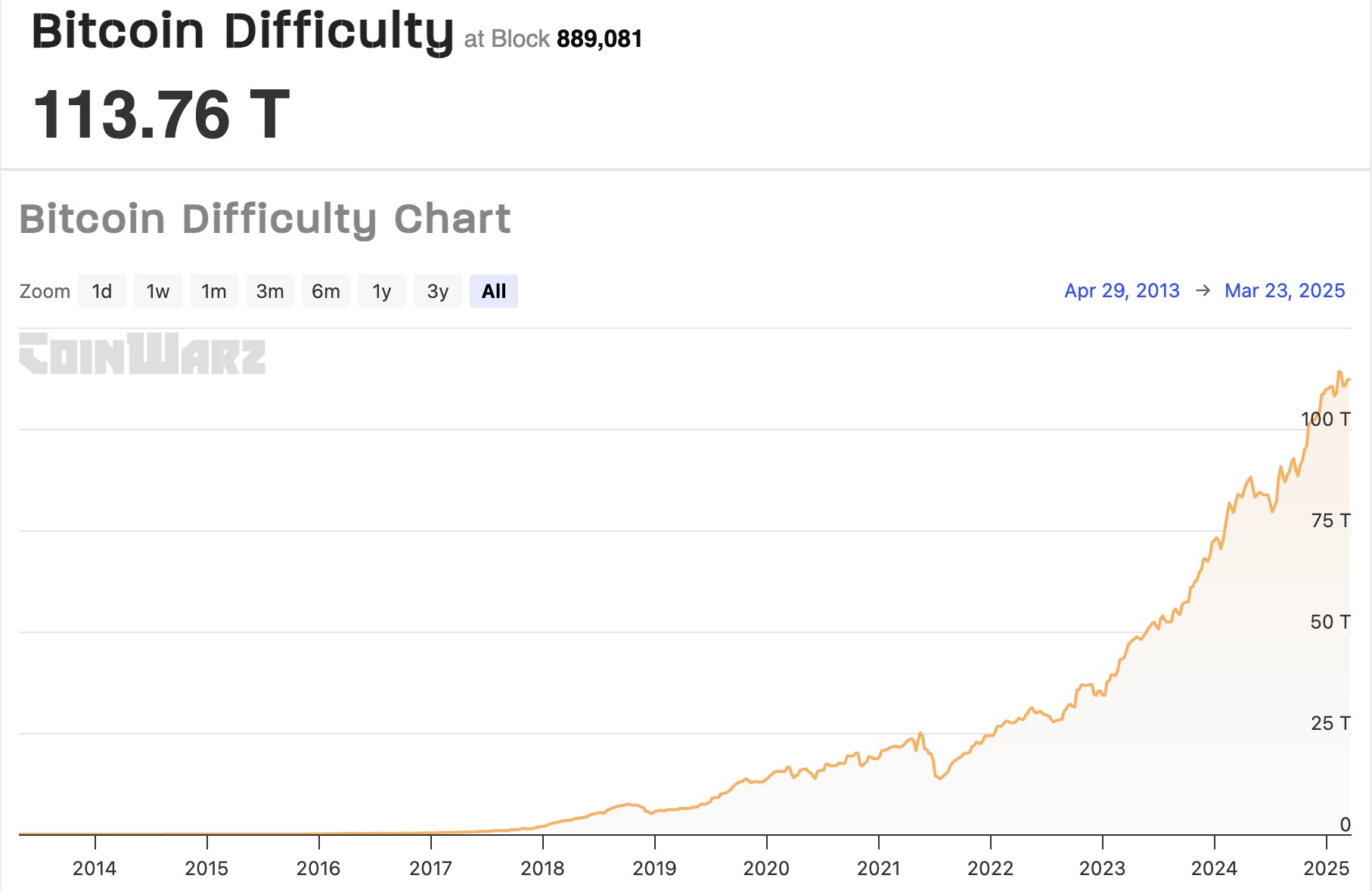Set chart zoom to 1m
This screenshot has width=1372, height=891.
pyautogui.click(x=214, y=291)
